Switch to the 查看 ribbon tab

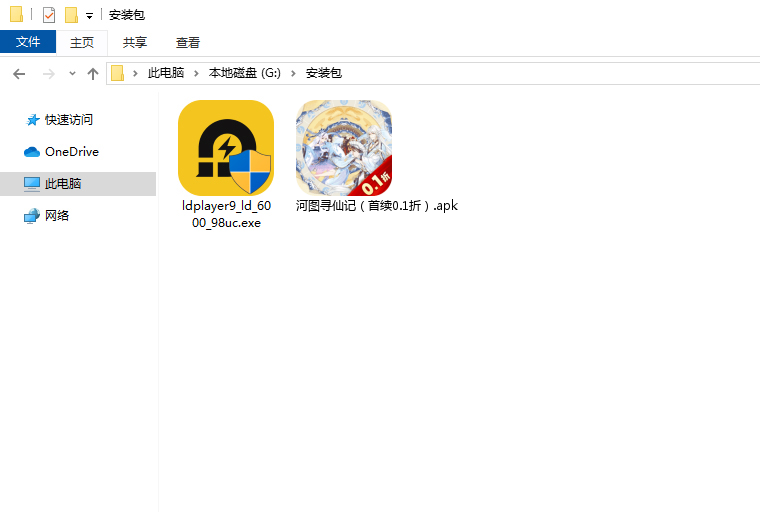tap(188, 43)
